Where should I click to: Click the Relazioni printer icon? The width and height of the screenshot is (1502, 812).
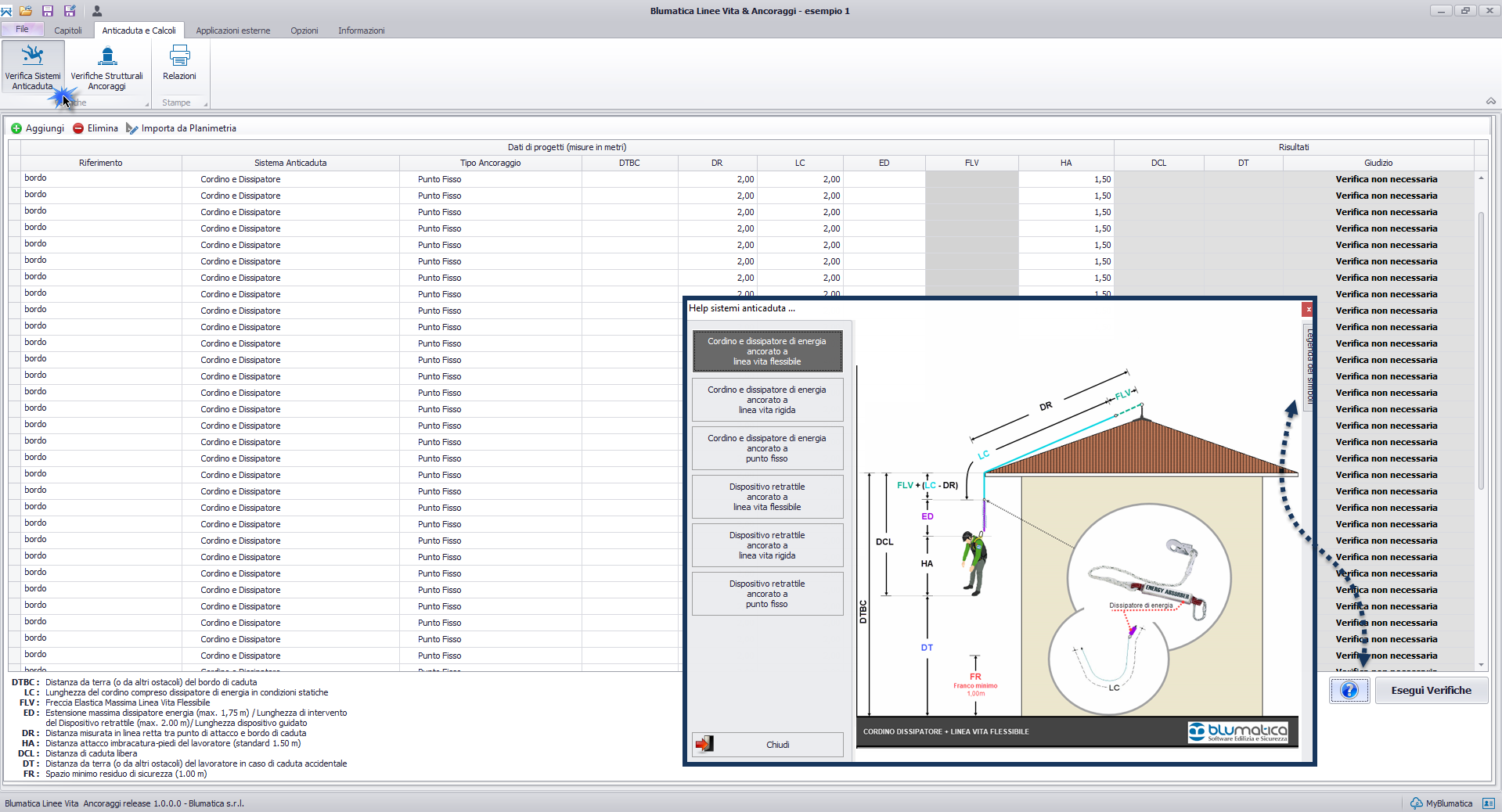(179, 56)
